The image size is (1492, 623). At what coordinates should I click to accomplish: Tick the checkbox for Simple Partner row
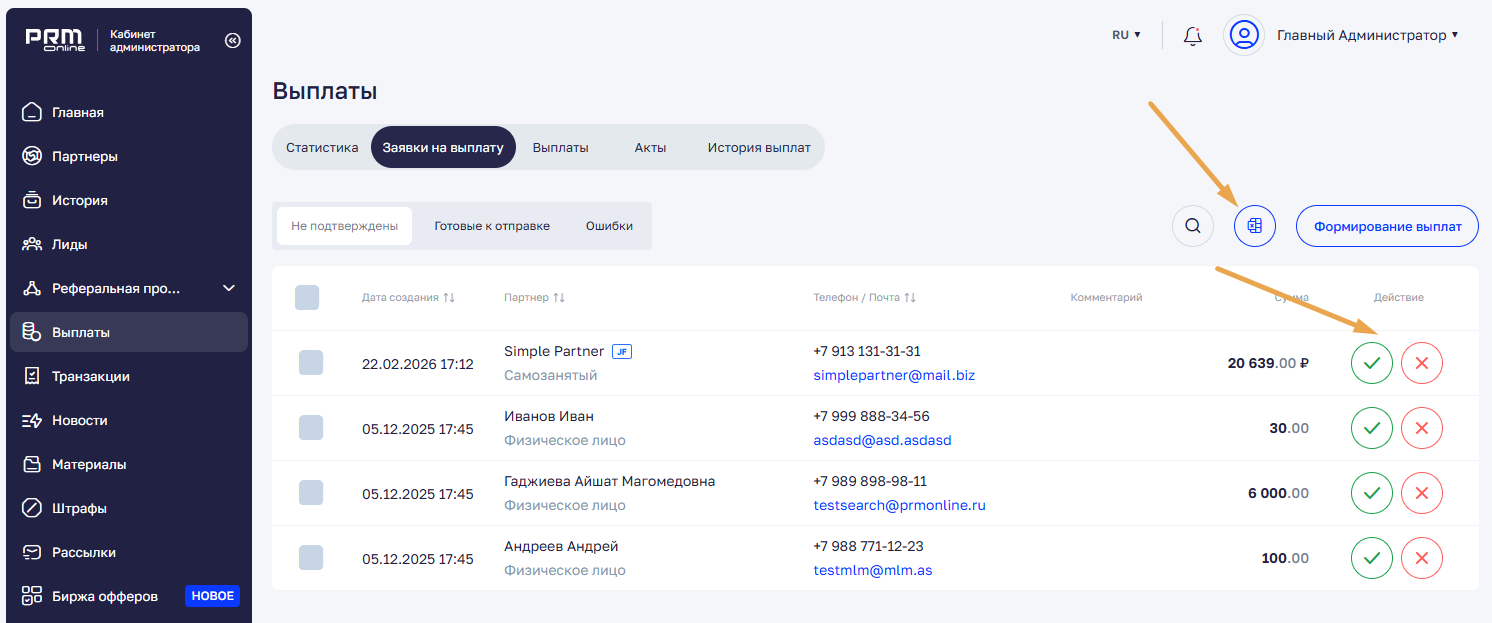click(311, 363)
